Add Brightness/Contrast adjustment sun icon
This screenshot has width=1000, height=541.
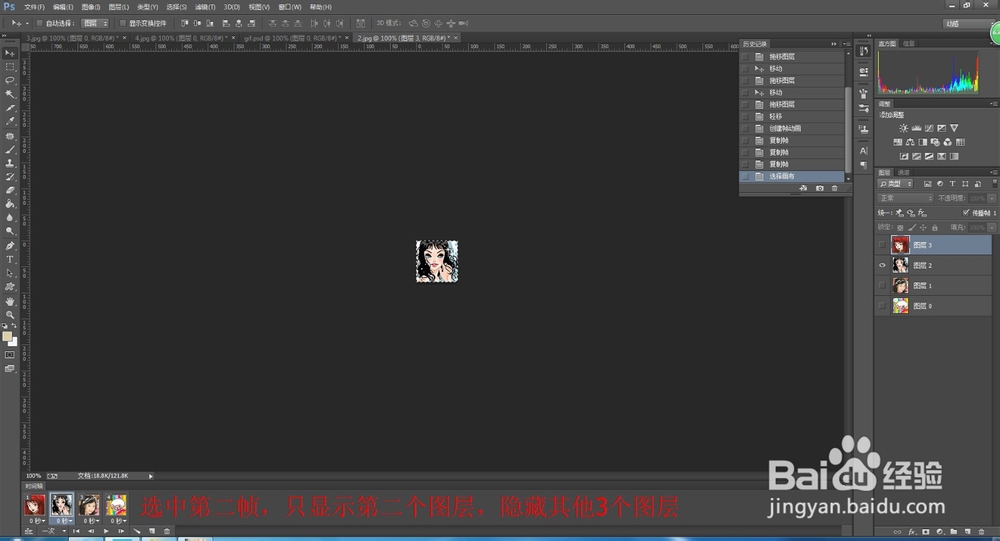click(x=903, y=128)
